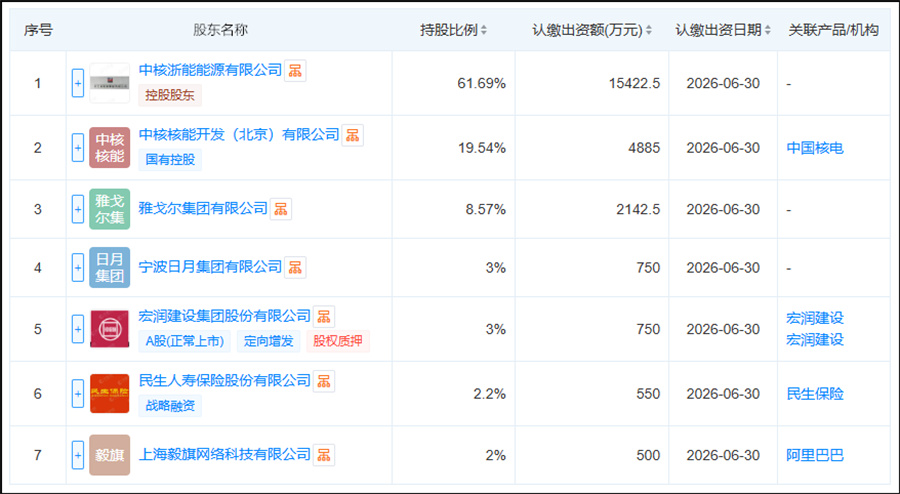Select the 2026-06-30 date in row 7

723,456
